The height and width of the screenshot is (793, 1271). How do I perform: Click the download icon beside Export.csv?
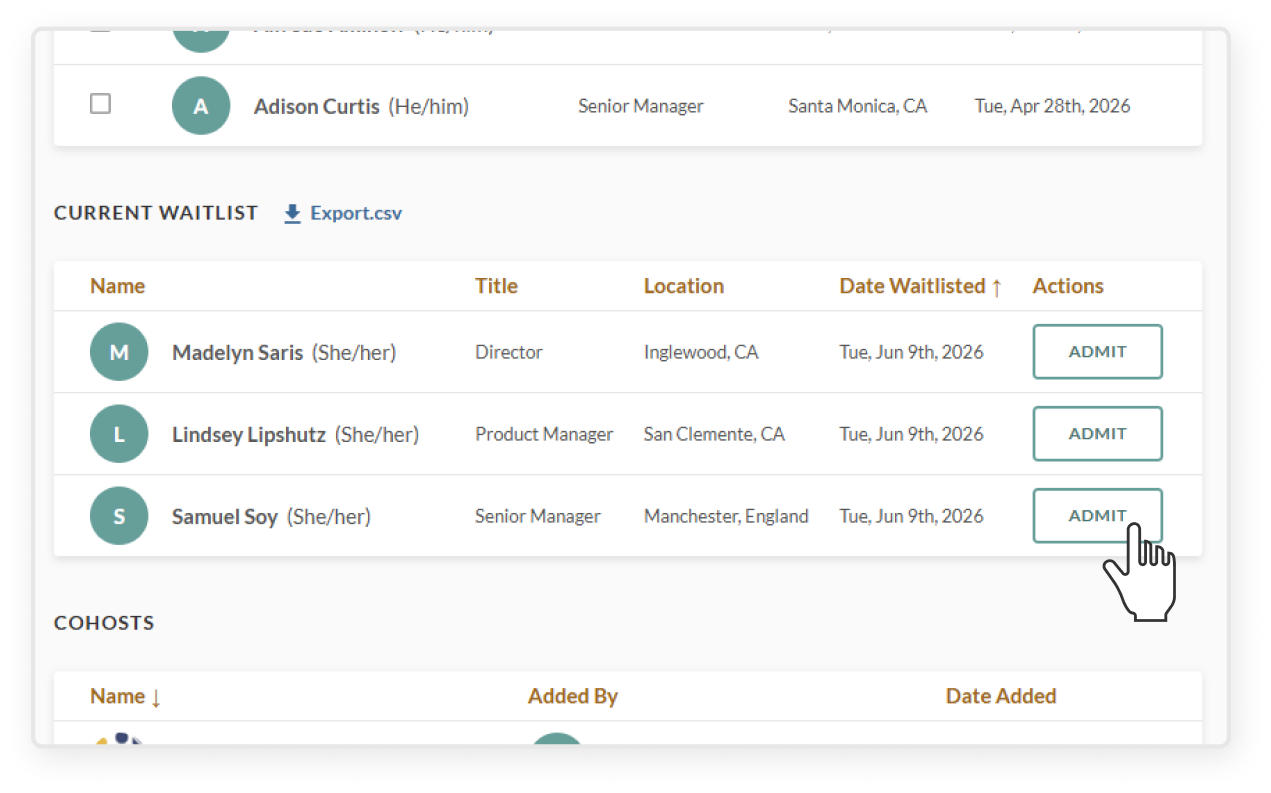click(292, 214)
